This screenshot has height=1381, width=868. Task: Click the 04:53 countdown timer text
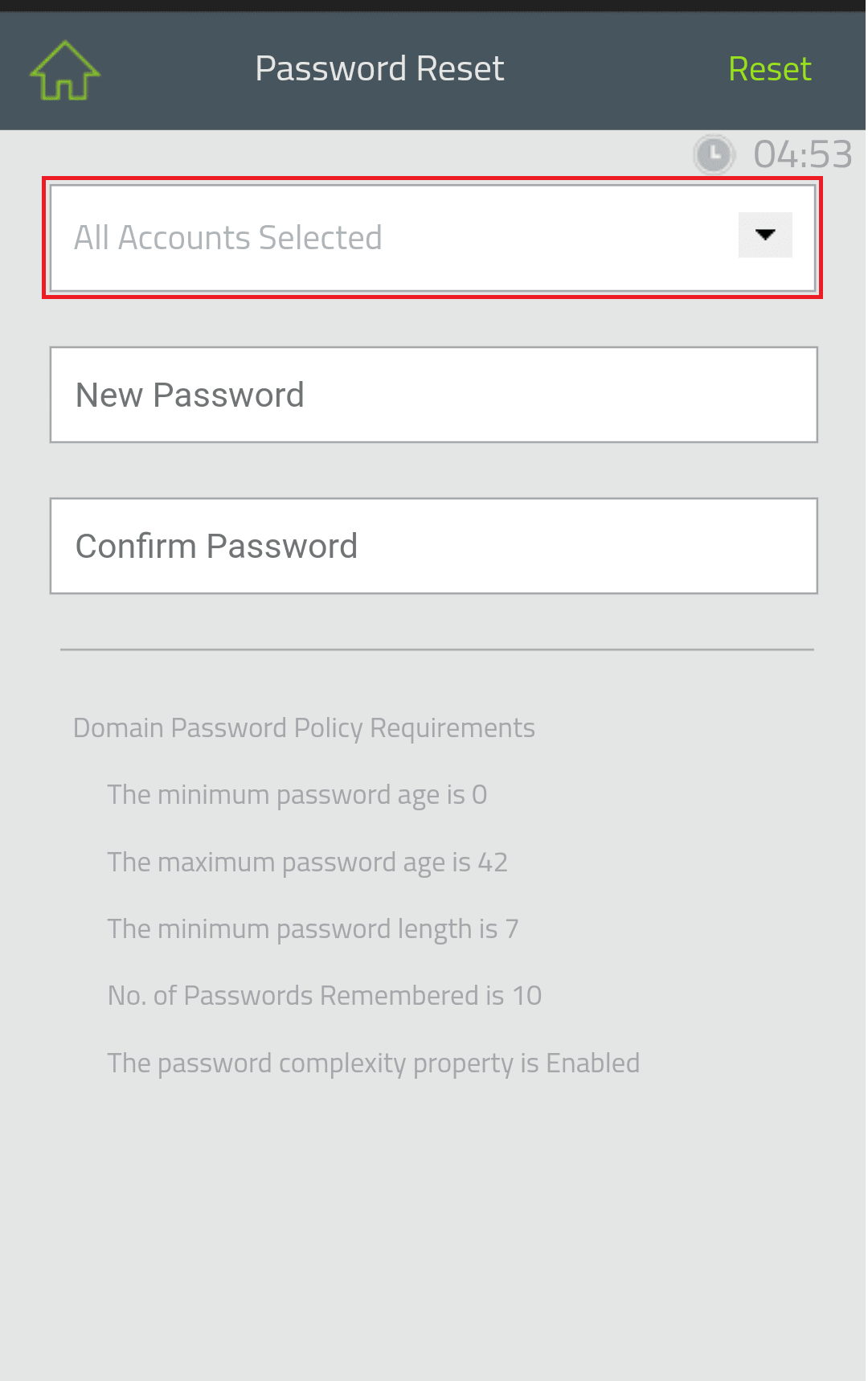coord(802,154)
